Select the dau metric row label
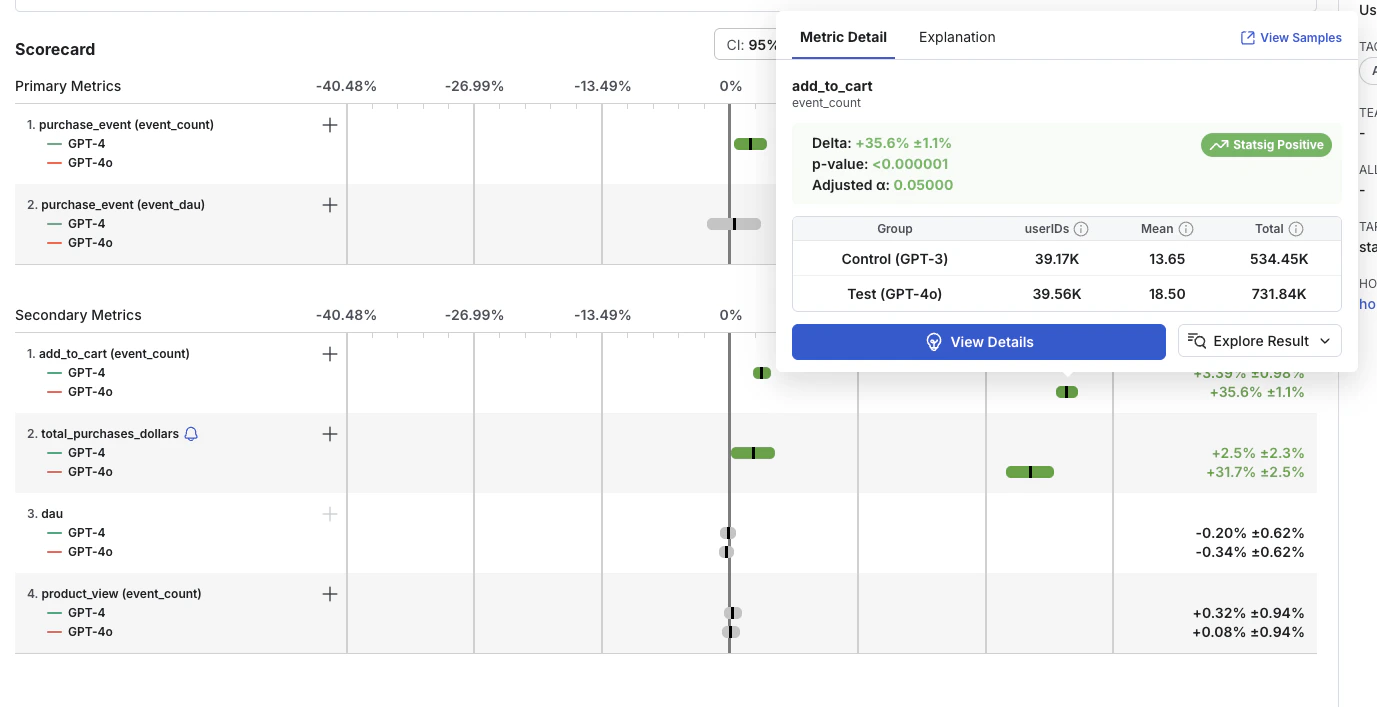The image size is (1377, 707). pos(52,514)
